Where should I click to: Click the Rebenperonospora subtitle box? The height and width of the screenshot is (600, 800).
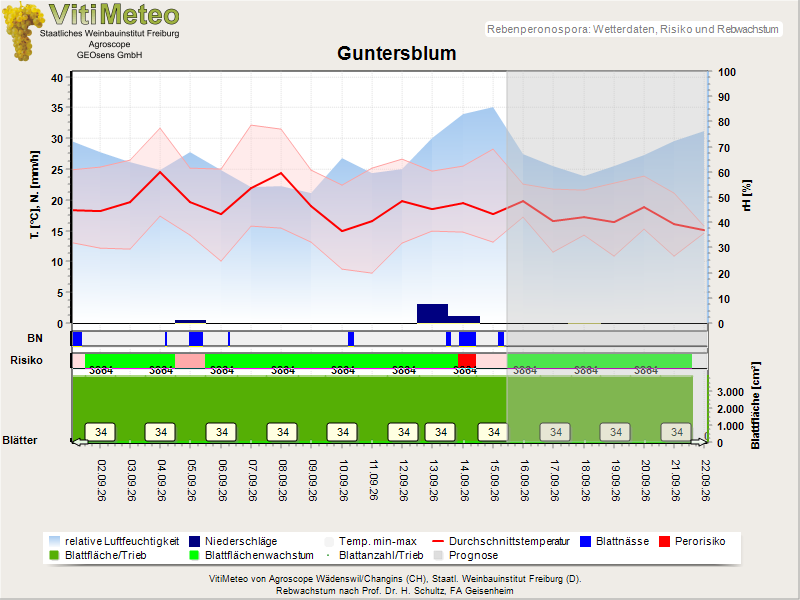[x=633, y=29]
